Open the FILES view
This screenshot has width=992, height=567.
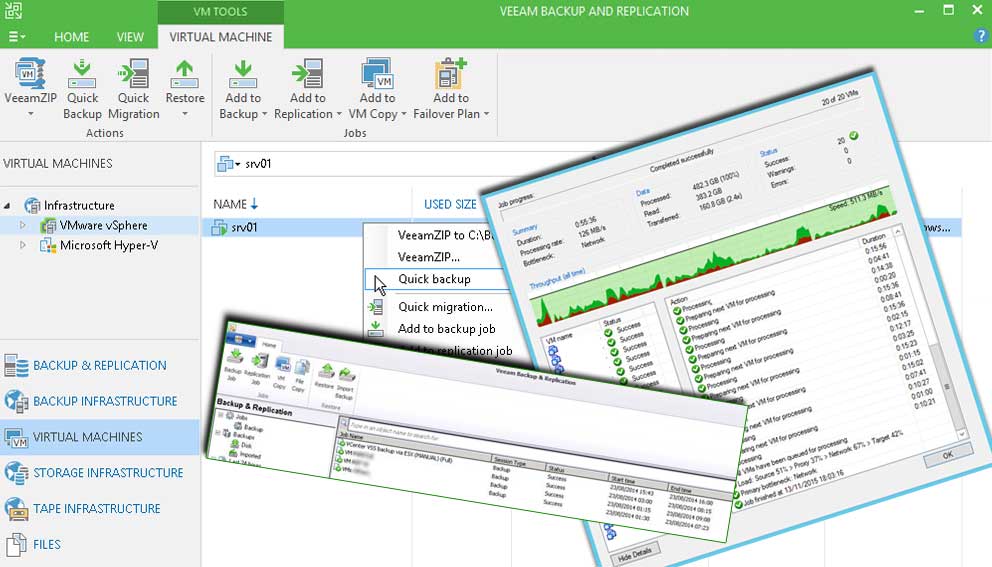(x=47, y=544)
